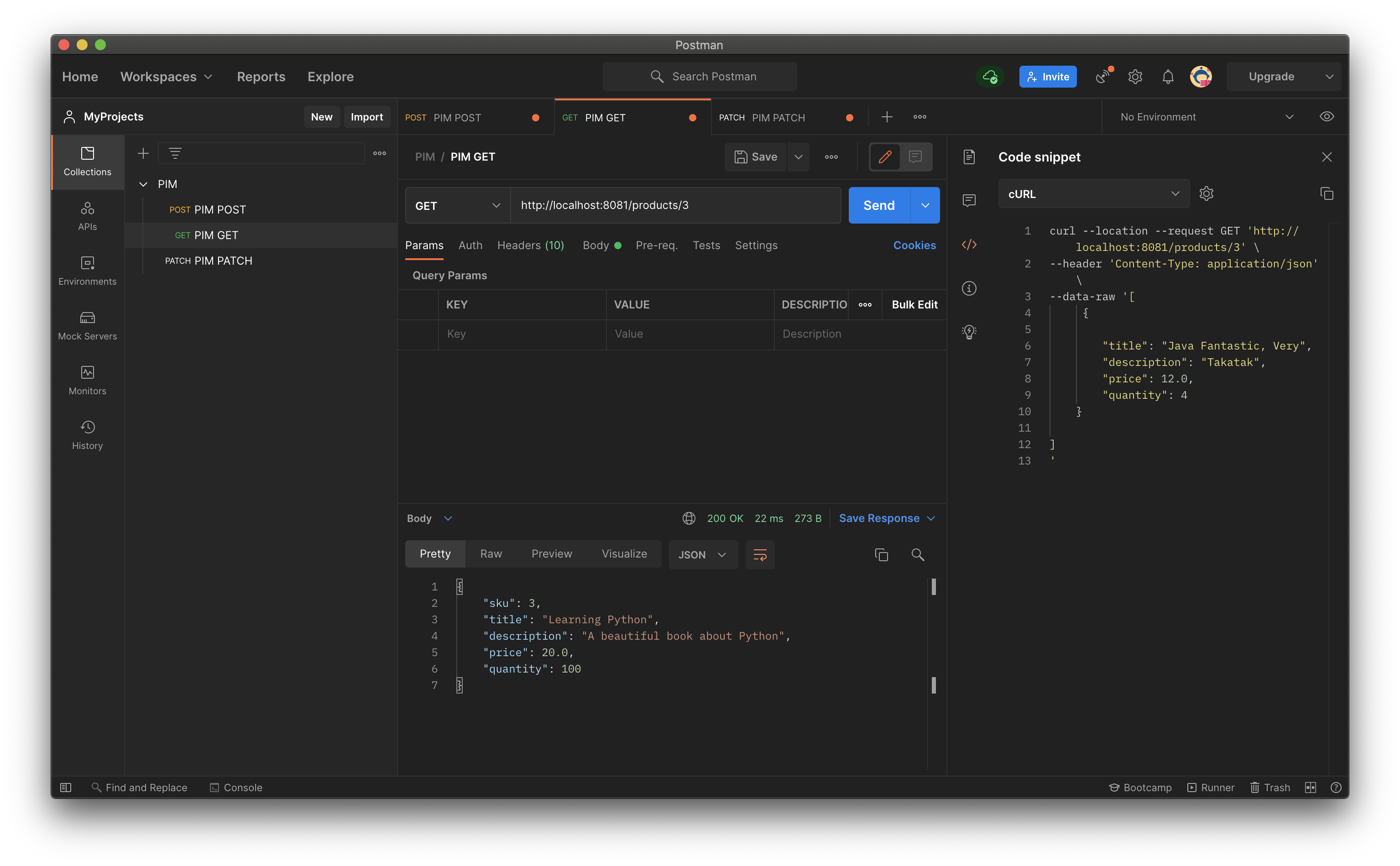Click the request URL field

click(675, 206)
